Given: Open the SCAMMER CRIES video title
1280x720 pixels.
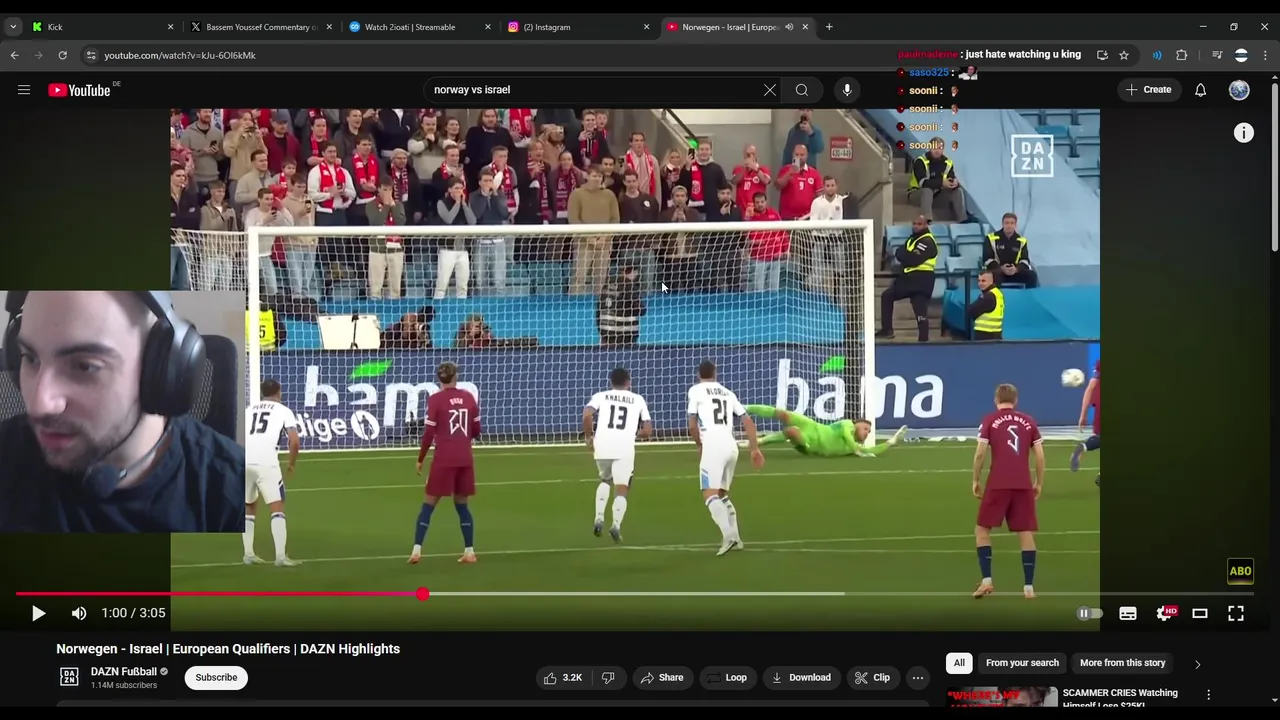Looking at the screenshot, I should pos(1120,698).
